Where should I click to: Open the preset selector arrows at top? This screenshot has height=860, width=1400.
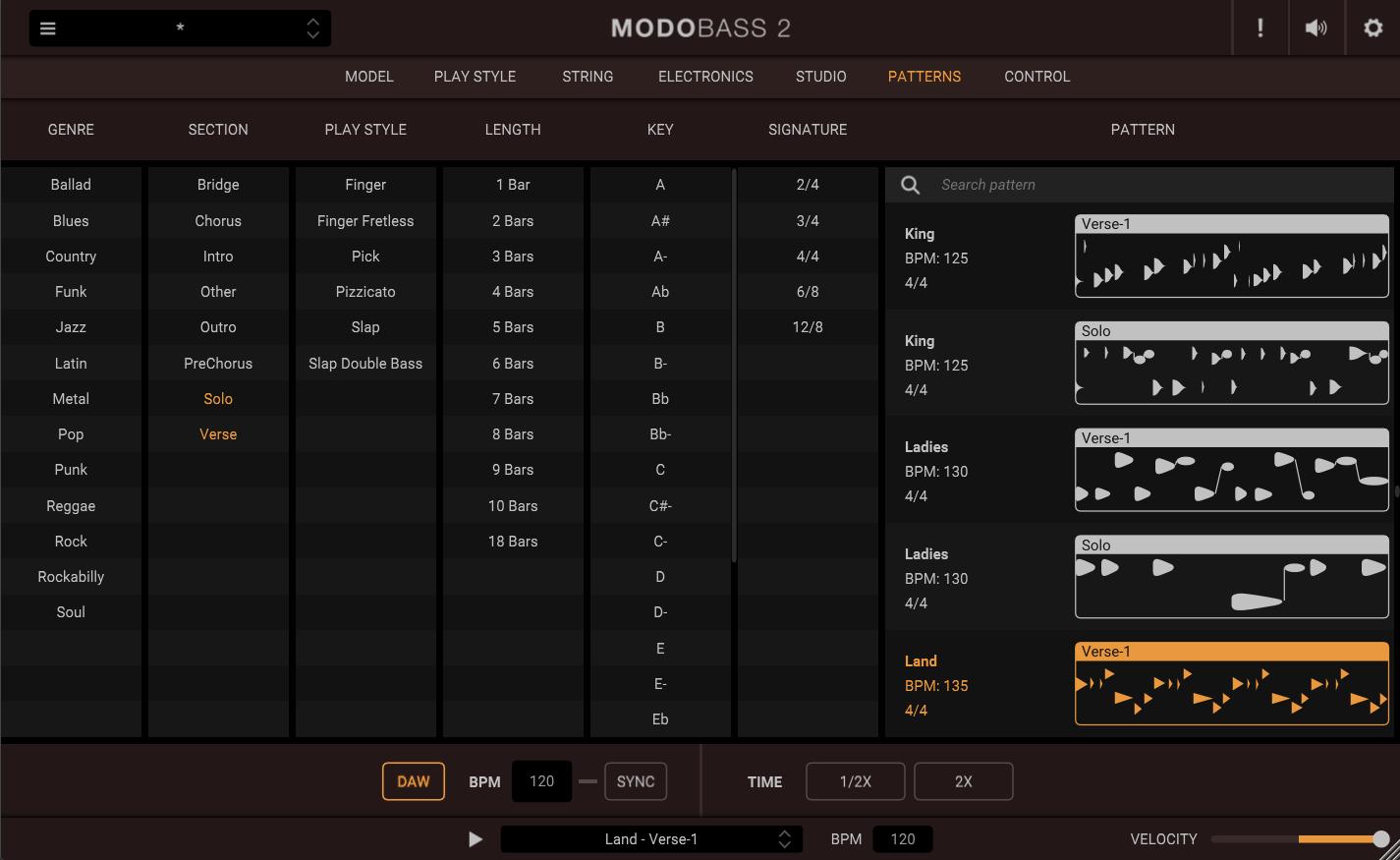pos(312,29)
